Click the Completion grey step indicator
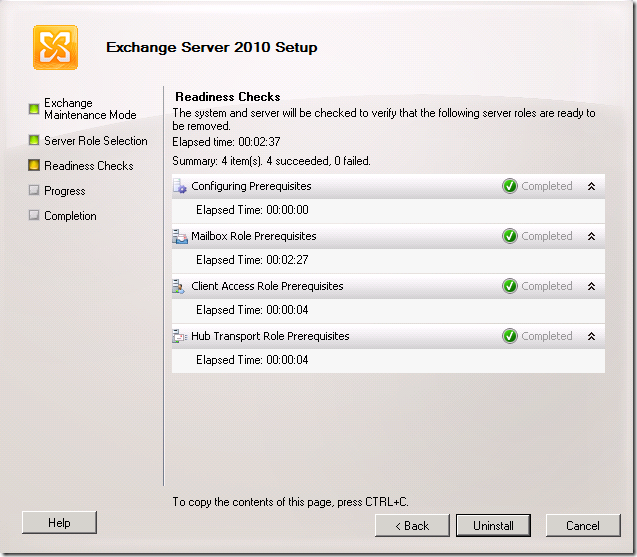This screenshot has width=637, height=557. [x=34, y=215]
